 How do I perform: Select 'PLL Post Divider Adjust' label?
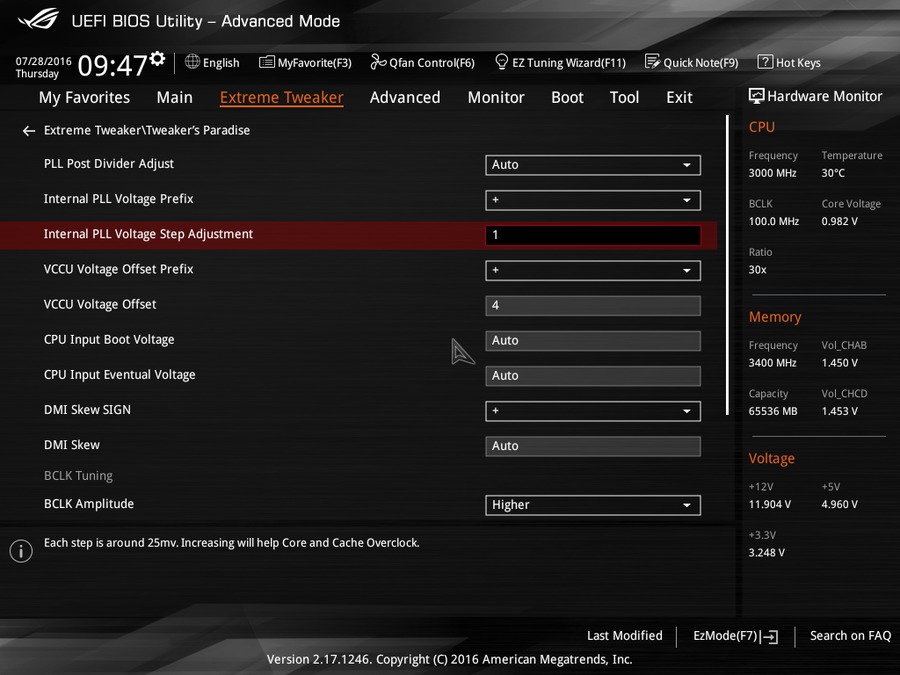[108, 164]
